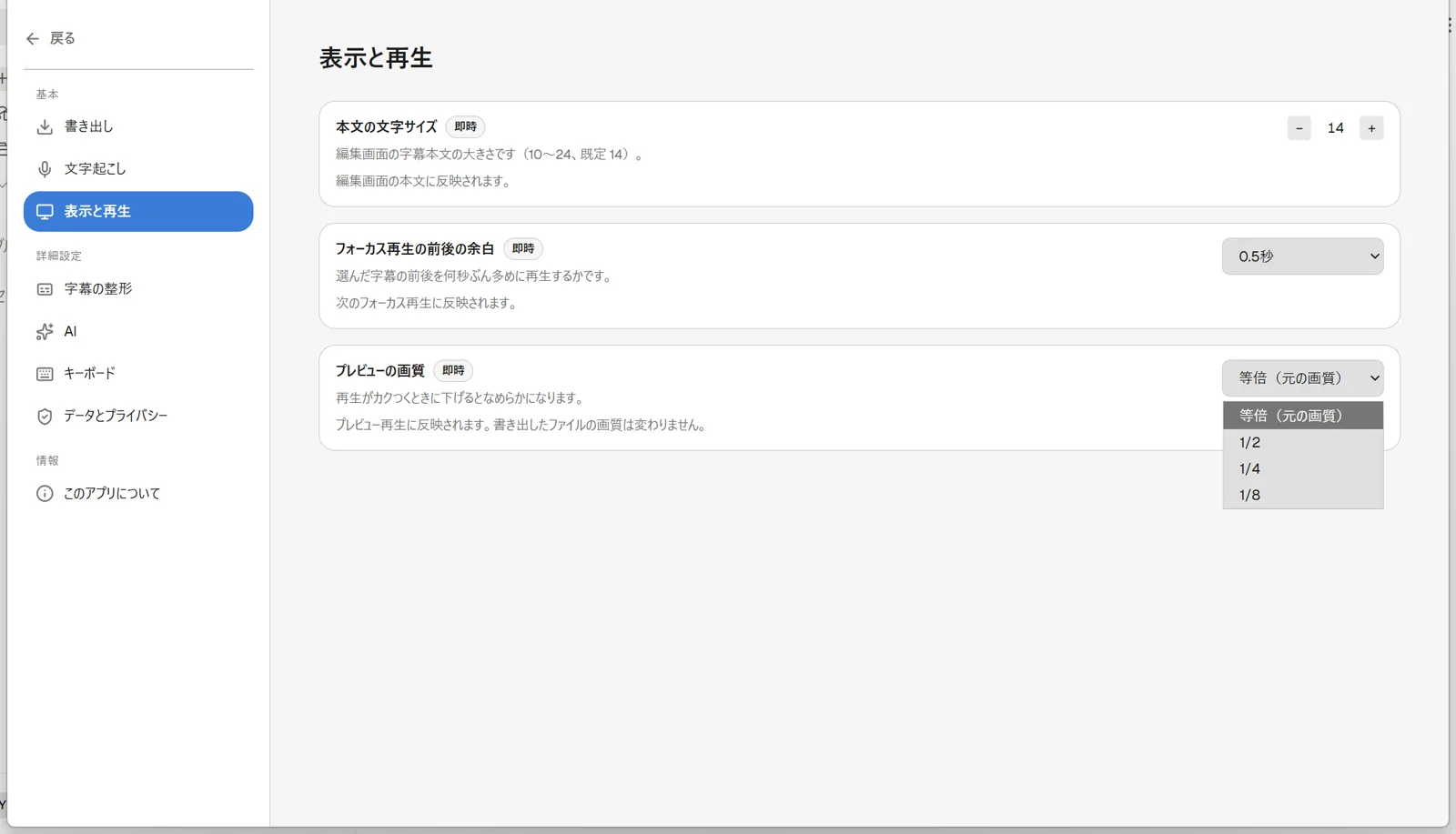Viewport: 1456px width, 834px height.
Task: Click the monitor icon beside 表示と再生
Action: point(45,212)
